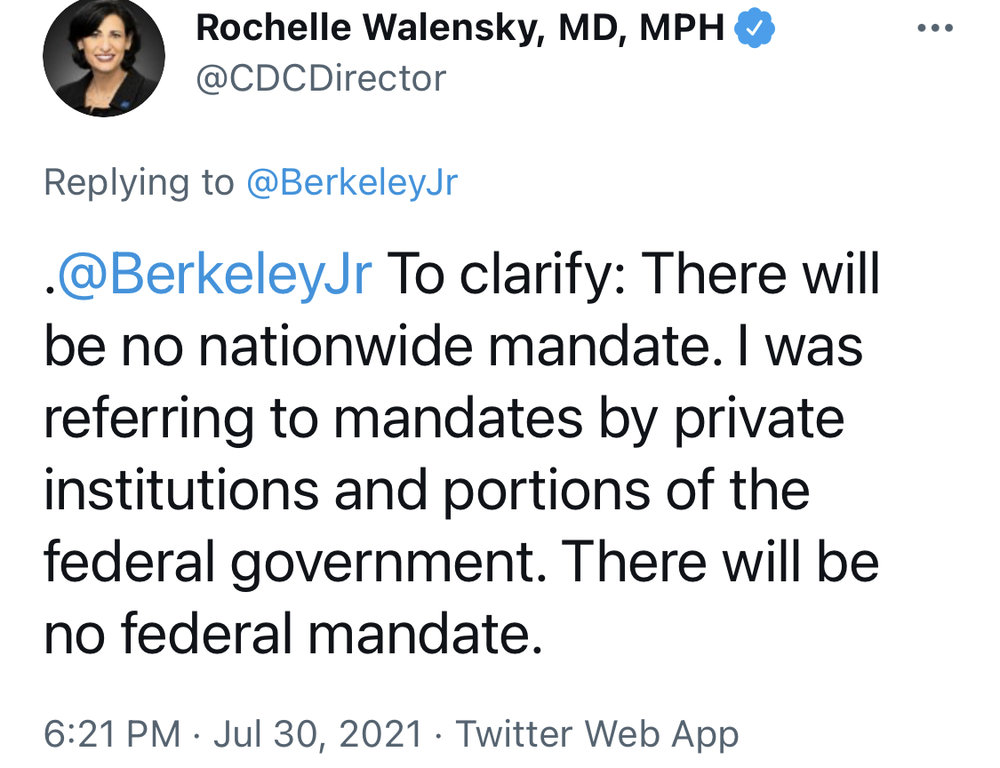Screen dimensions: 1000x768
Task: Click the final line "no federal mandate."
Action: pos(292,634)
